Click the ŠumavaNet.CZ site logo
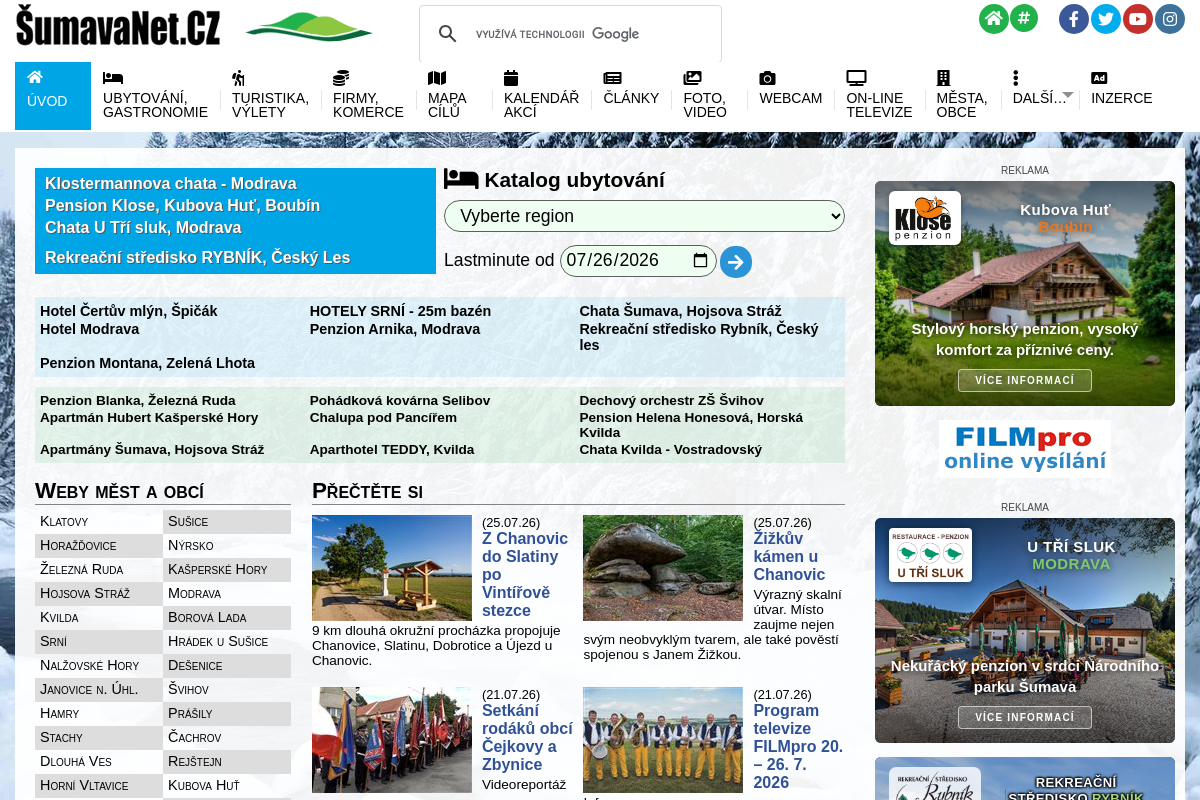 pos(118,27)
